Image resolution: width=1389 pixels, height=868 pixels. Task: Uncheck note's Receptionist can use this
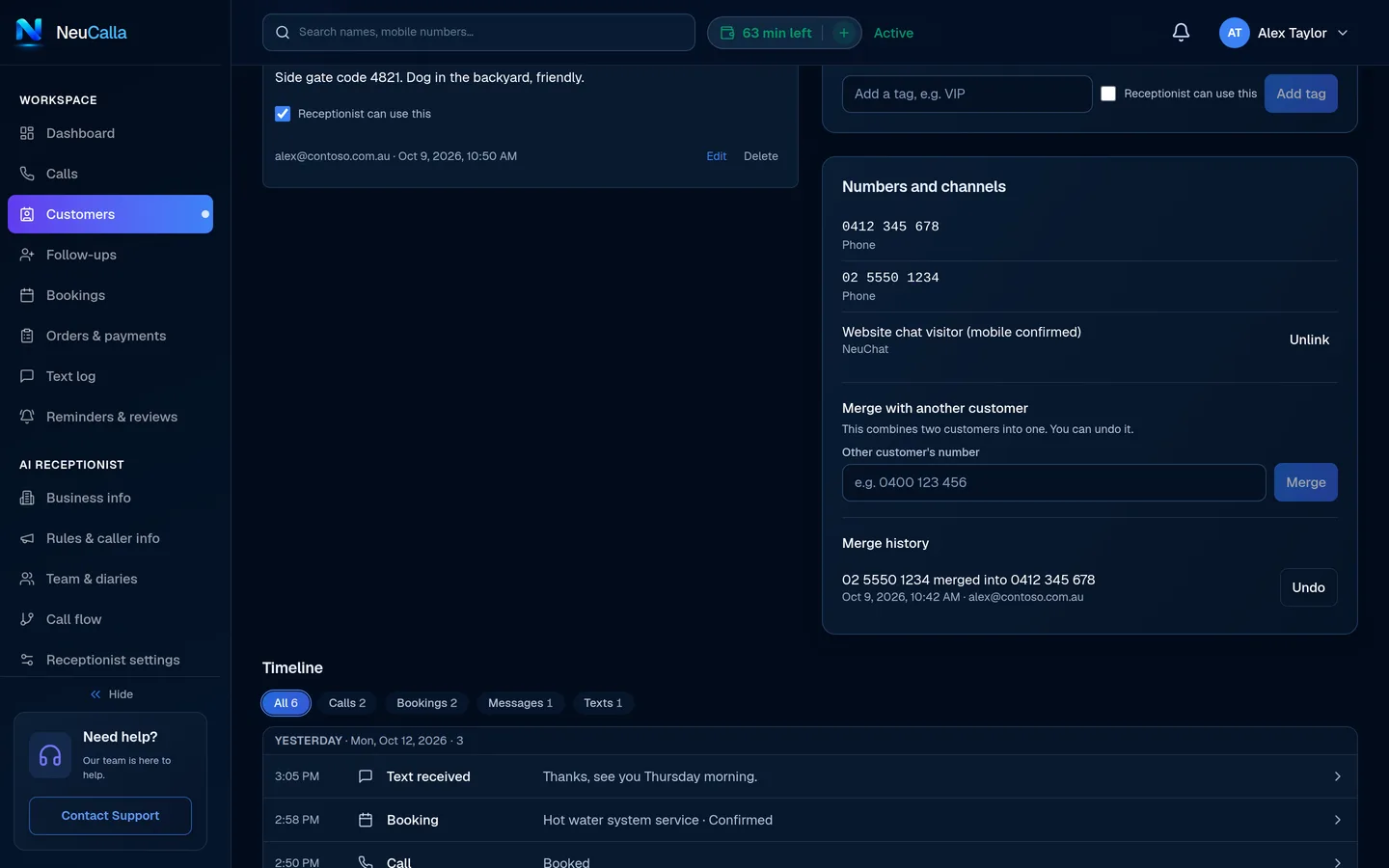(283, 114)
